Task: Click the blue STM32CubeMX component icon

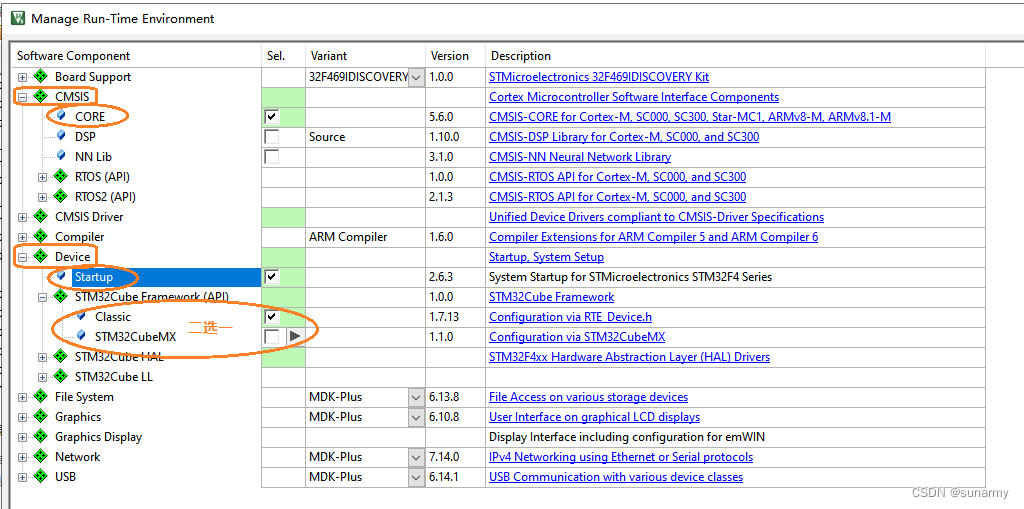Action: click(82, 337)
